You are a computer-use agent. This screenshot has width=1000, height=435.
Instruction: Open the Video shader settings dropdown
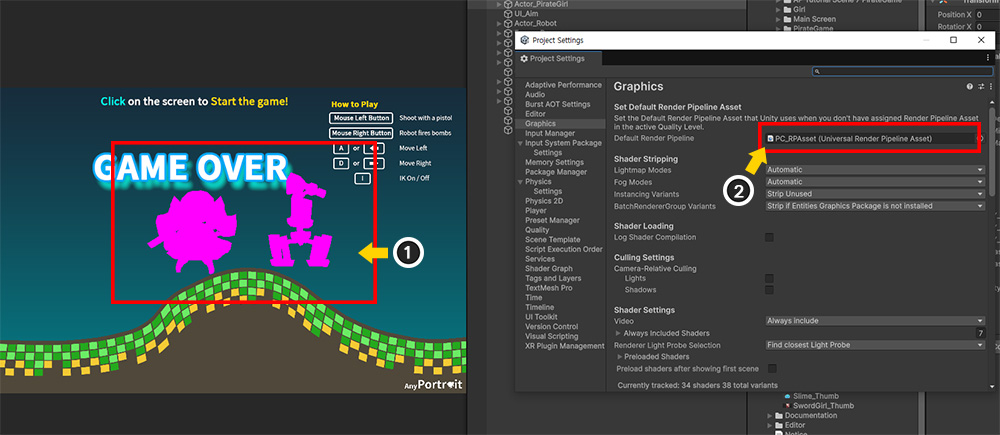tap(874, 321)
